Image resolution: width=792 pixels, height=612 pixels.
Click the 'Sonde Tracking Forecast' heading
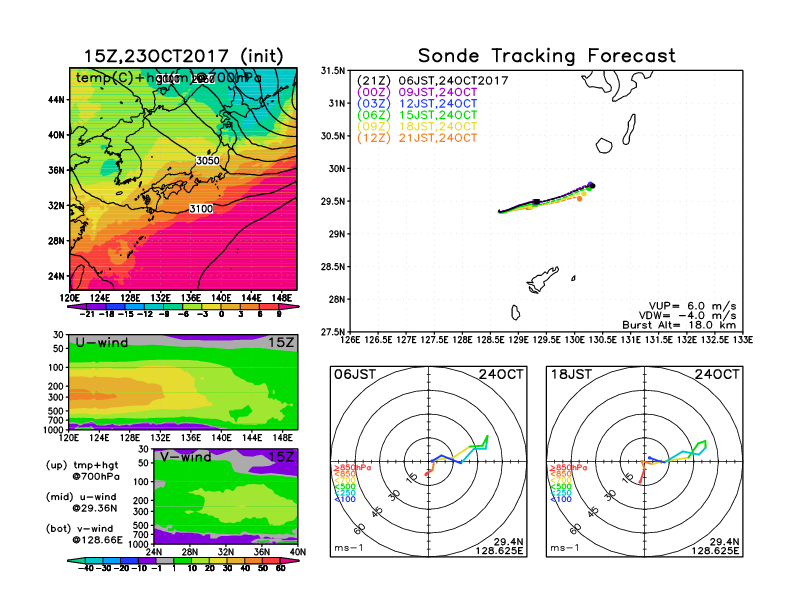547,56
